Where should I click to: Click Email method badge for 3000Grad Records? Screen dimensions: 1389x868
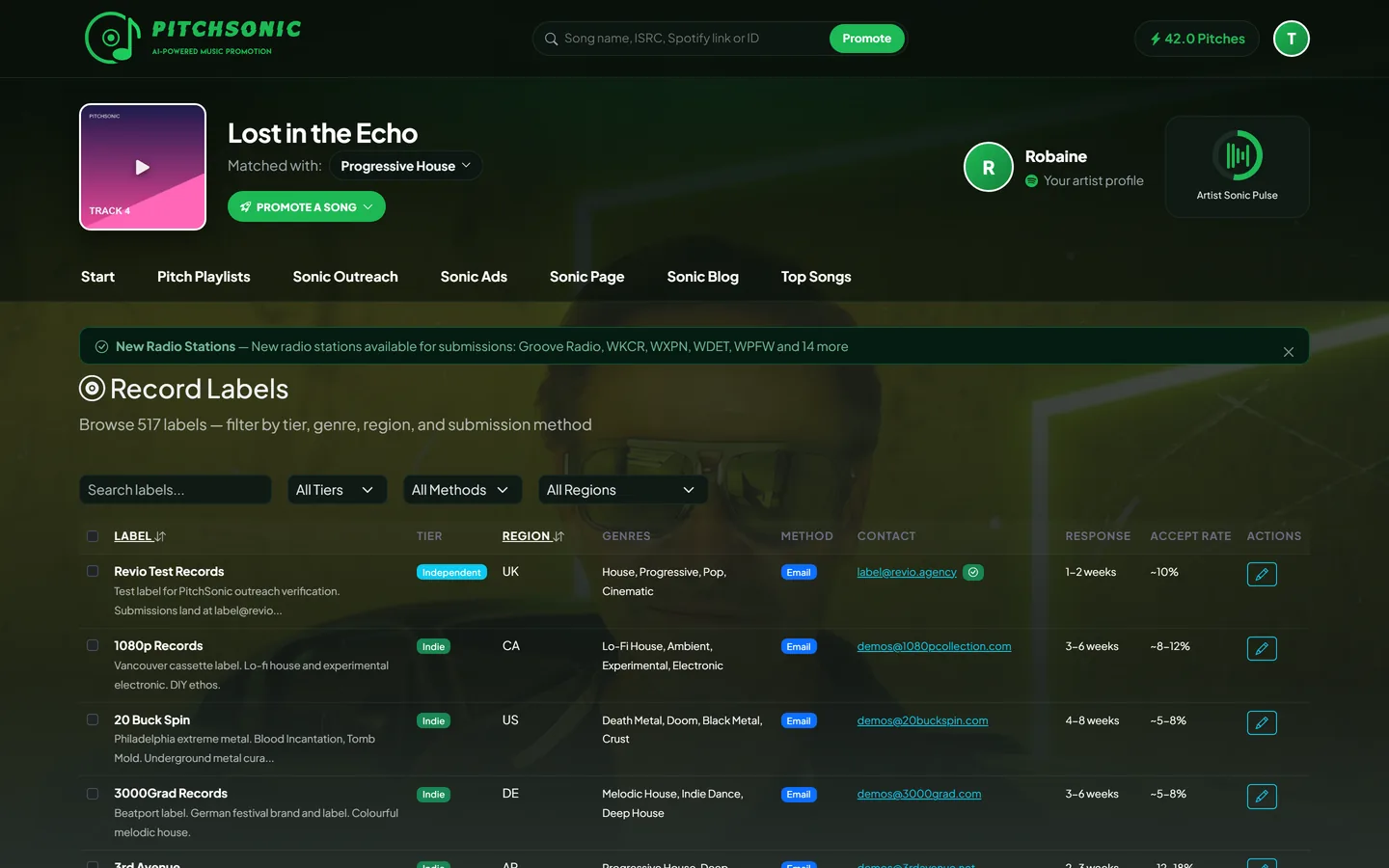point(799,795)
